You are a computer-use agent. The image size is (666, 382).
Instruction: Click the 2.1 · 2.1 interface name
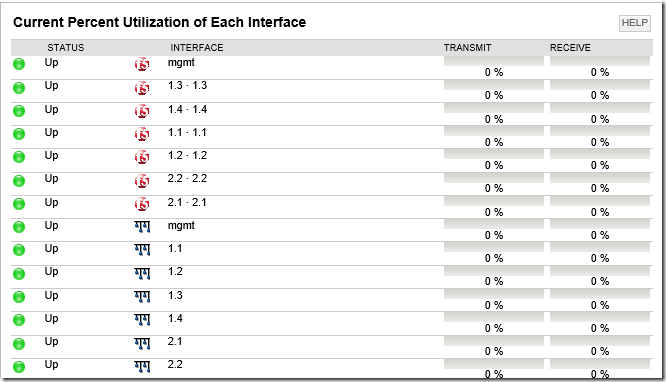187,202
